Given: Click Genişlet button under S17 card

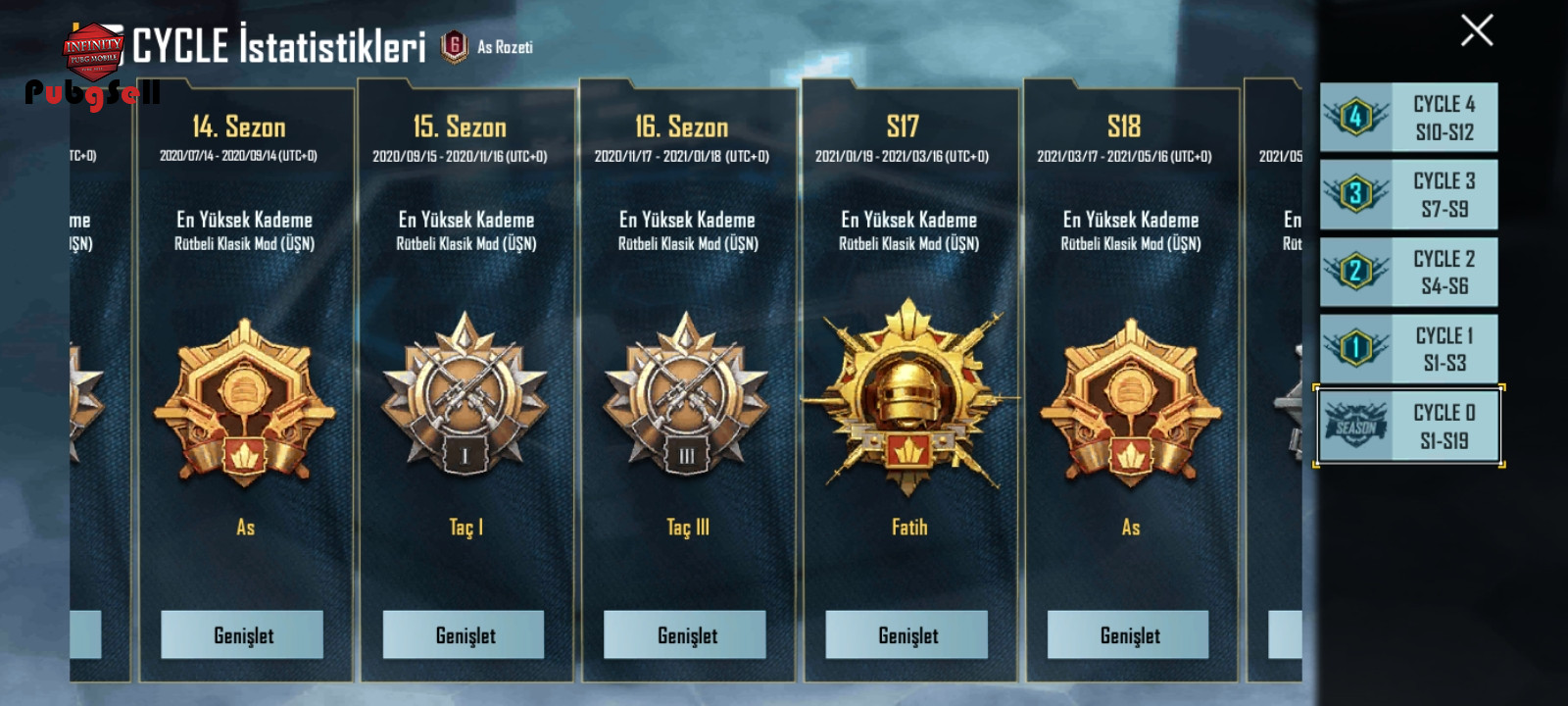Looking at the screenshot, I should tap(906, 634).
